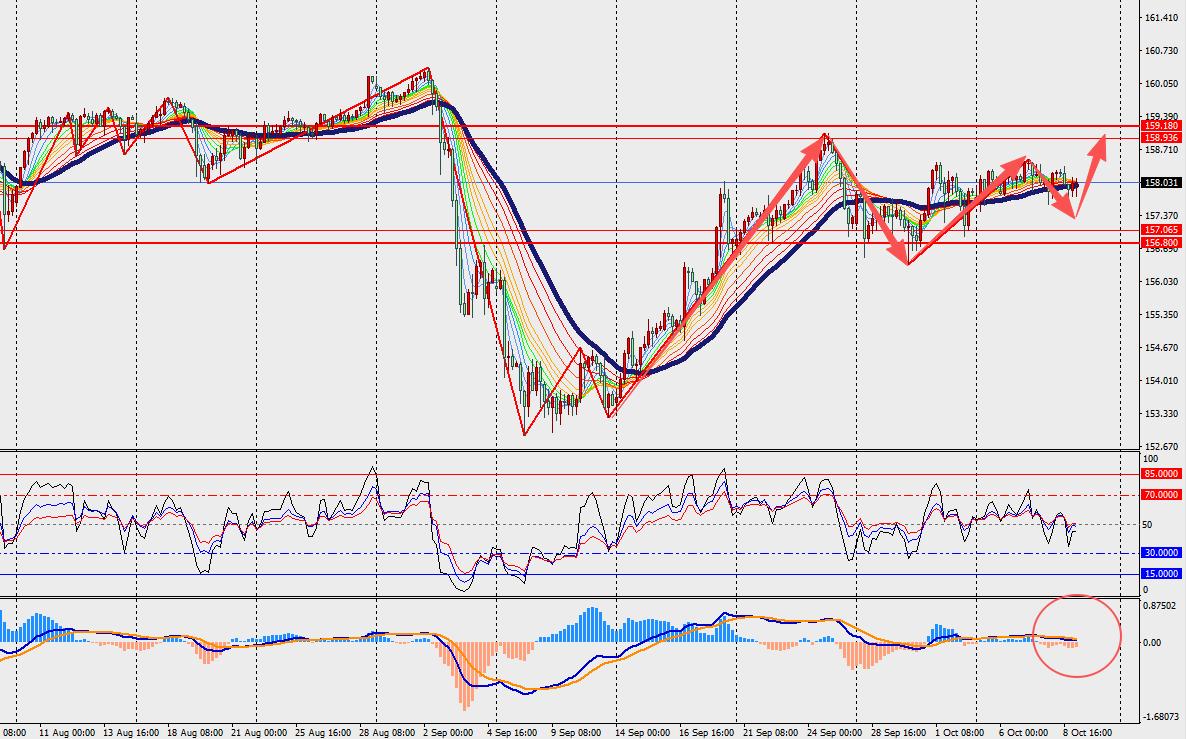The width and height of the screenshot is (1187, 739).
Task: Click the red 158.936 price level label
Action: 1161,138
